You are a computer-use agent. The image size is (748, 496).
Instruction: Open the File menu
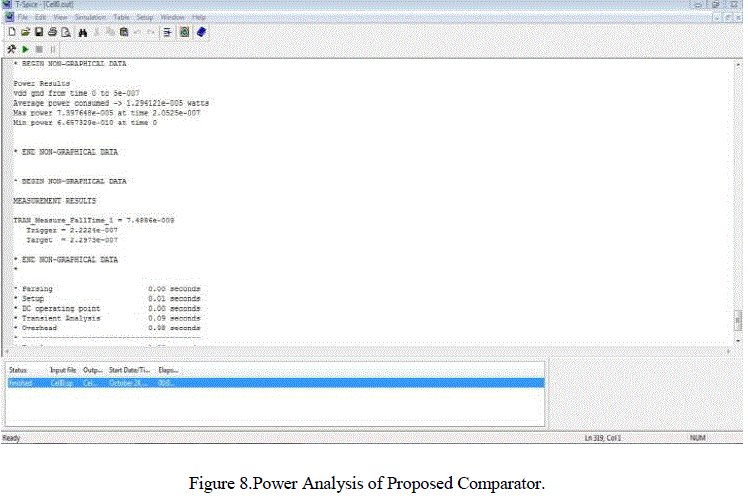(x=22, y=18)
